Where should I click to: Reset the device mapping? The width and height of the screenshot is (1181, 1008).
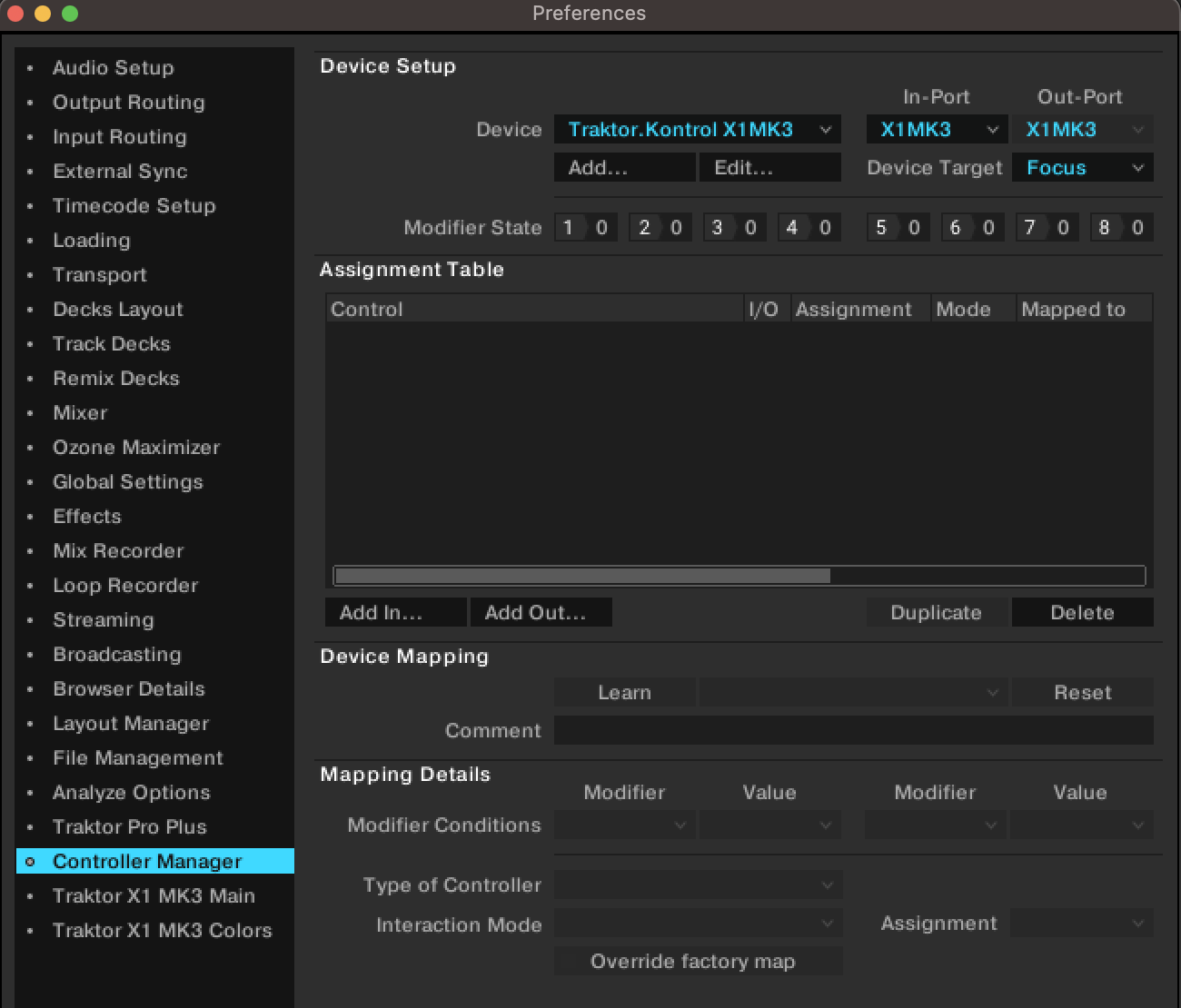pos(1083,692)
